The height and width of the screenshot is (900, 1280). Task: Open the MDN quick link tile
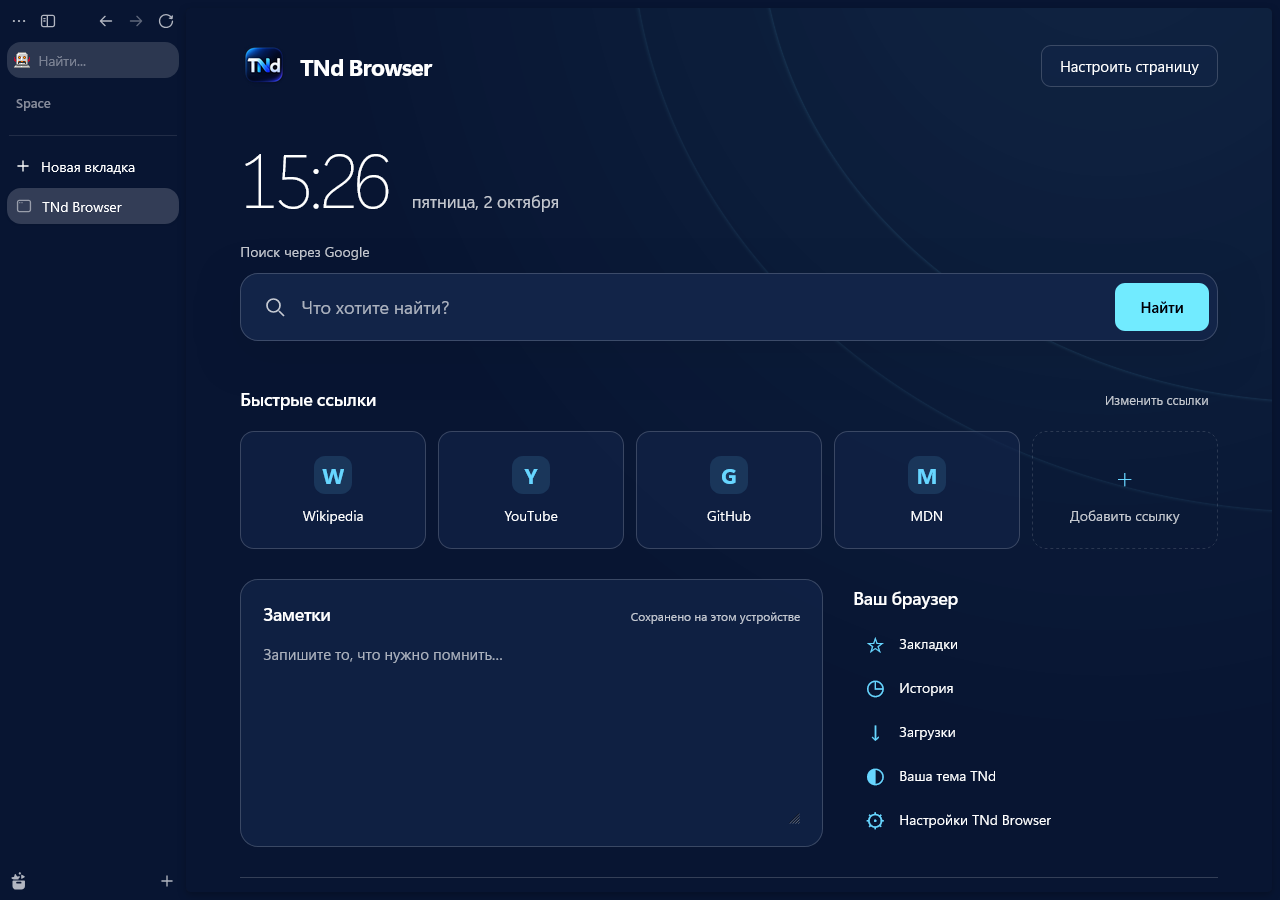coord(927,490)
